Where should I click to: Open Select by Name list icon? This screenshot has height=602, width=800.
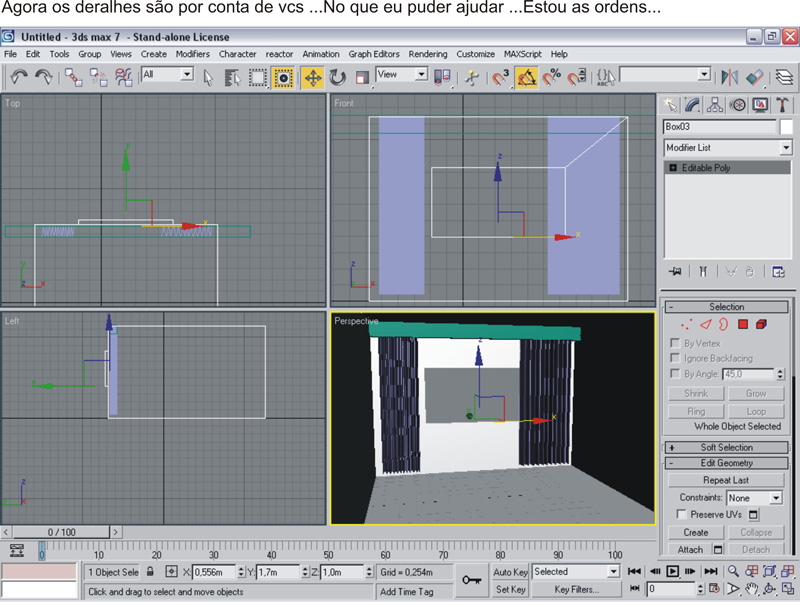click(233, 78)
